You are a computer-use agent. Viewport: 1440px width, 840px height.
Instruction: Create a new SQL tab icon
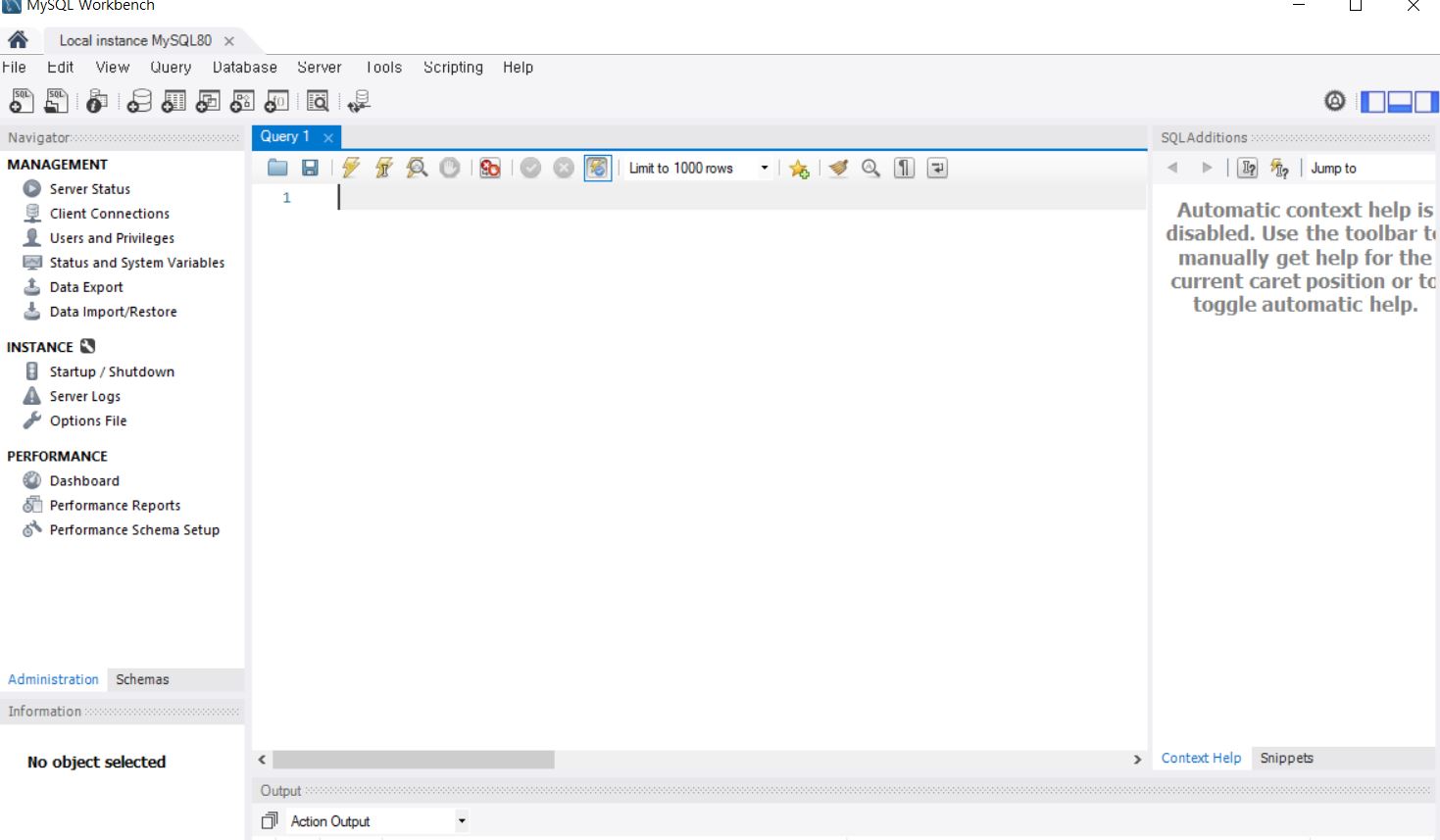(21, 101)
